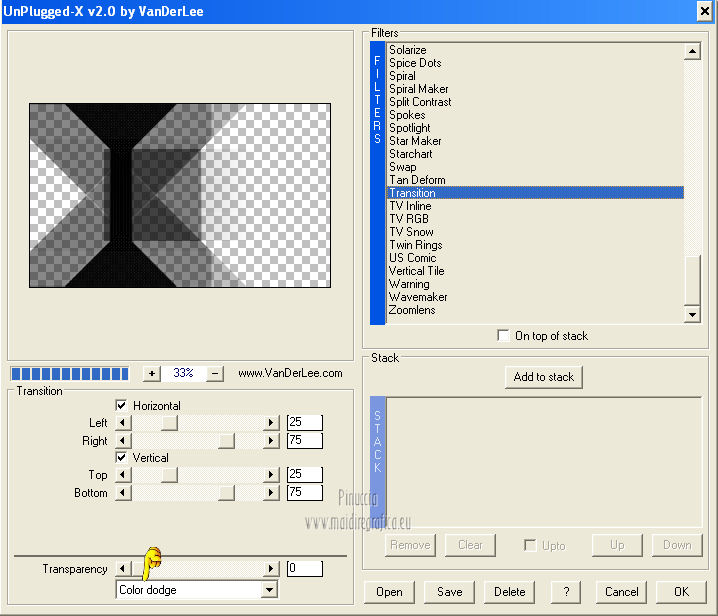Viewport: 718px width, 616px height.
Task: Click the Left slider thumb
Action: coord(169,422)
